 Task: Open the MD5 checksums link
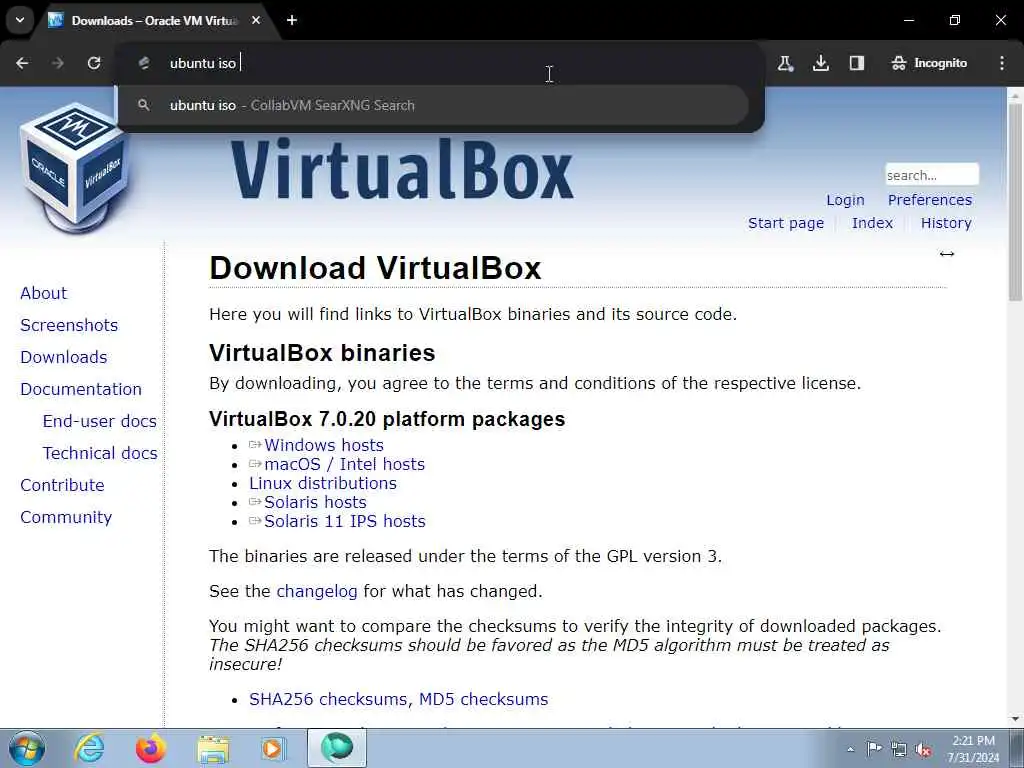coord(483,699)
